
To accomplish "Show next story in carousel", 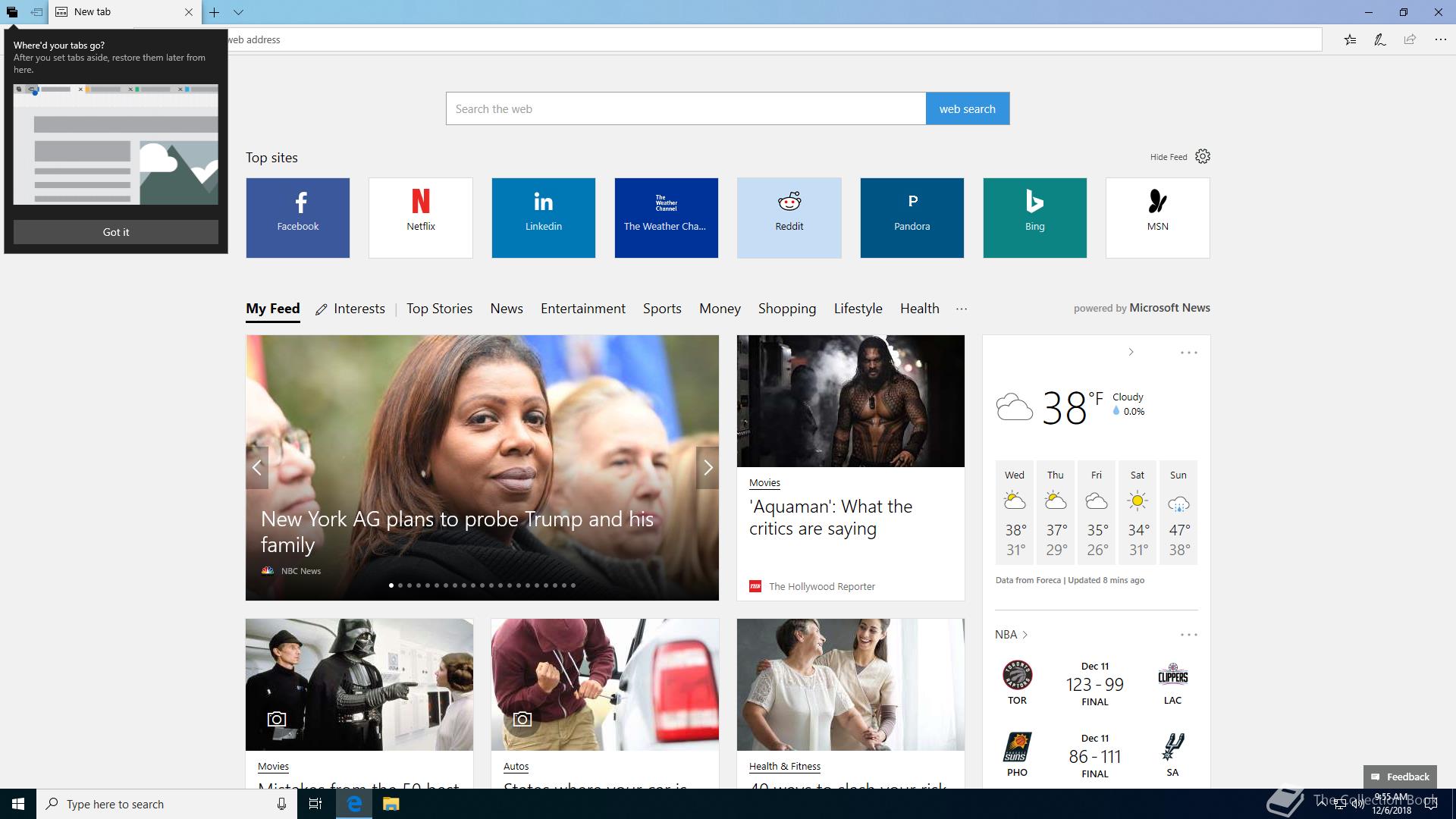I will 708,468.
